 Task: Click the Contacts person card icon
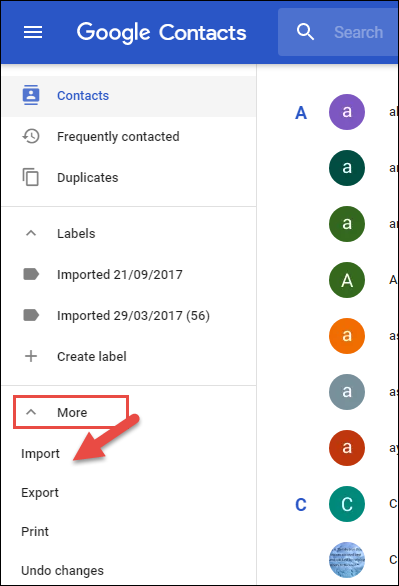click(31, 95)
